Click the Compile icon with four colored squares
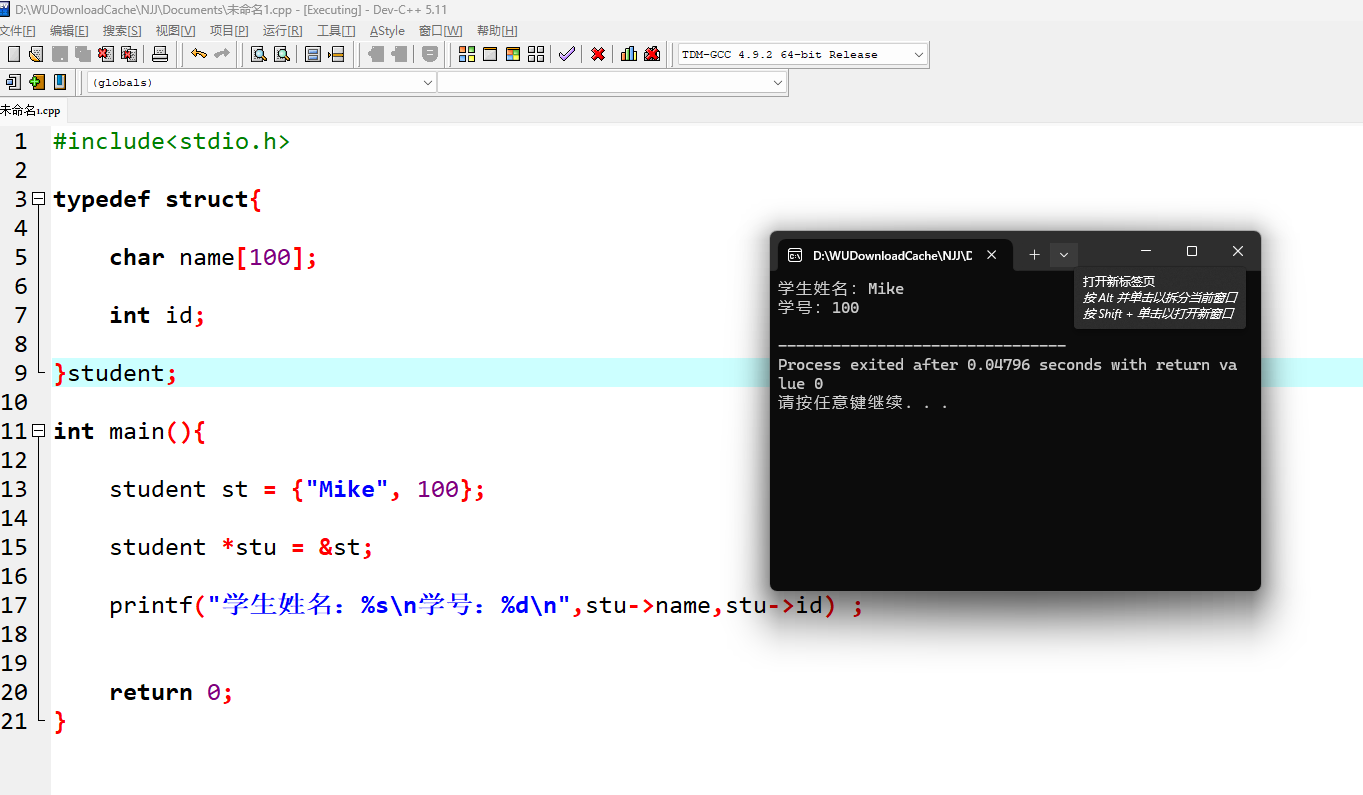The image size is (1363, 795). click(x=467, y=54)
